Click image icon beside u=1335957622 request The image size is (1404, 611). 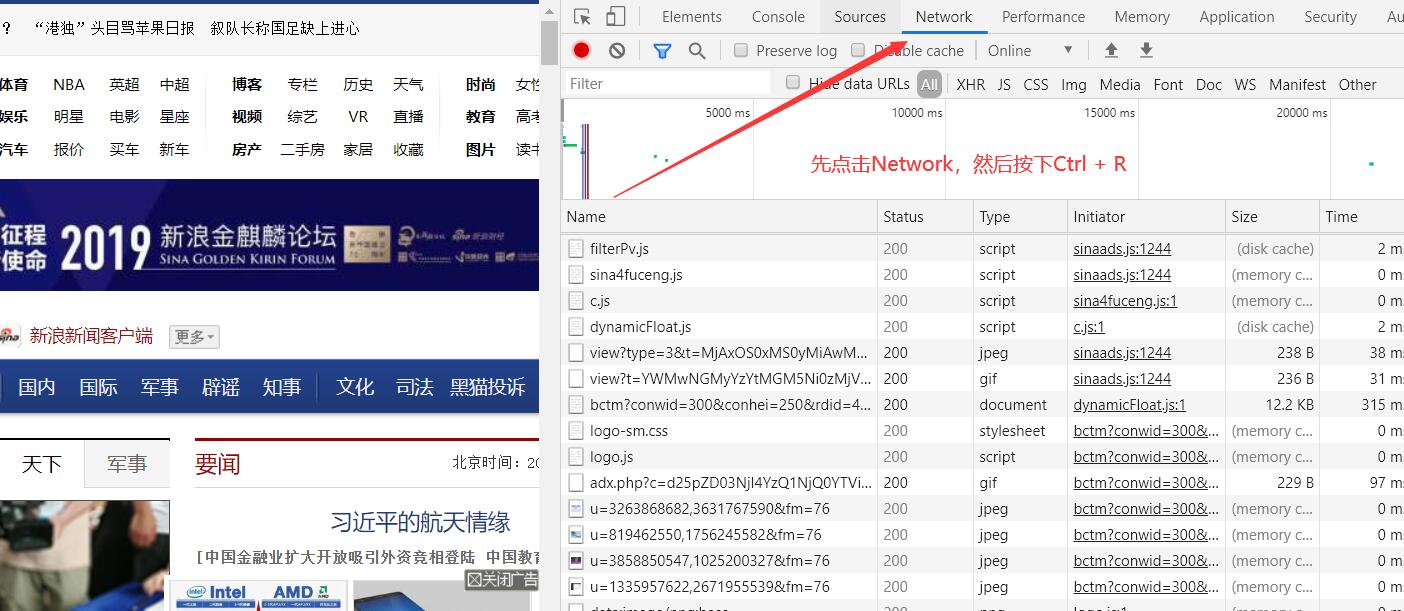[x=575, y=586]
